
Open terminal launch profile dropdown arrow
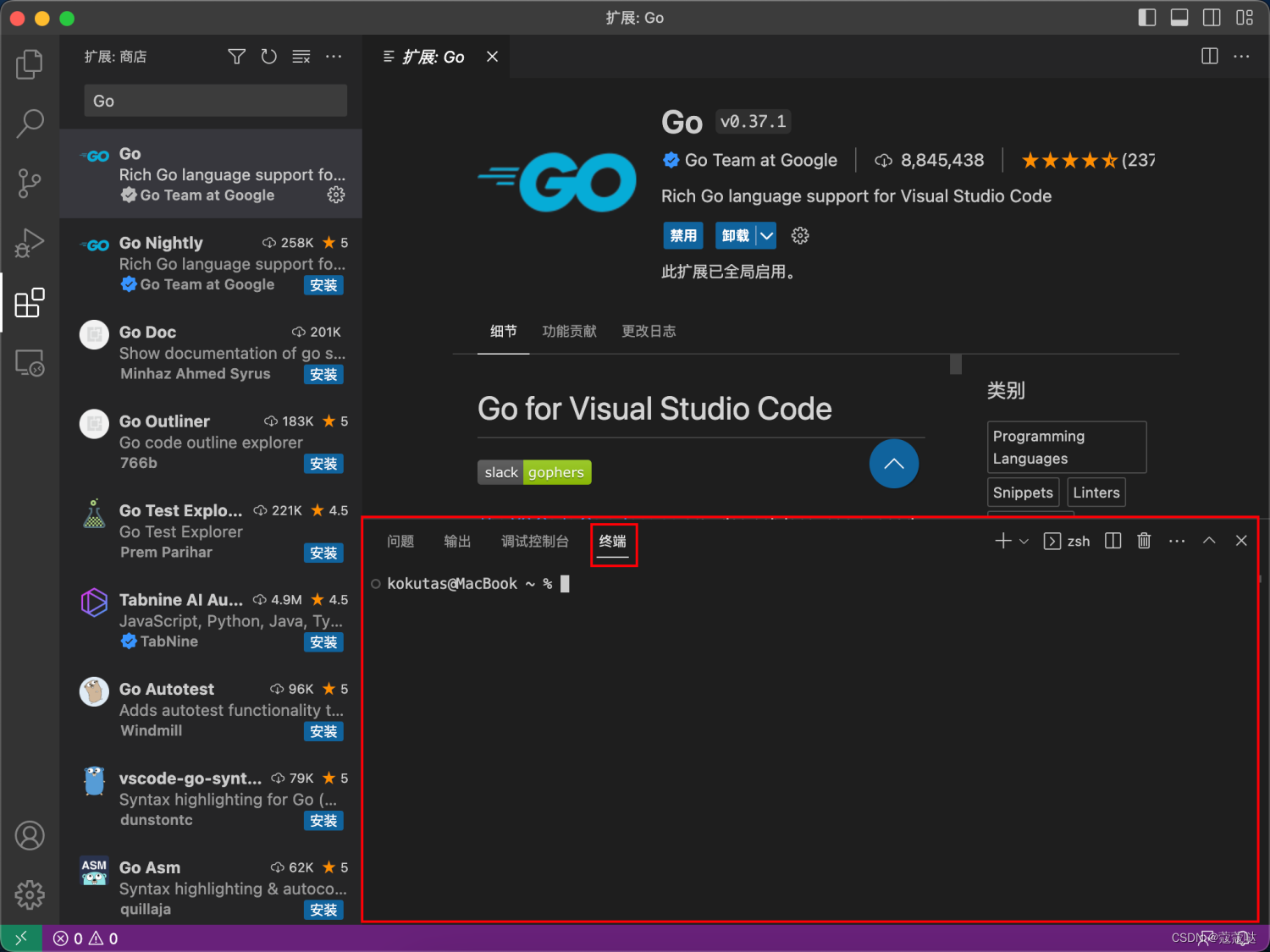[1024, 541]
